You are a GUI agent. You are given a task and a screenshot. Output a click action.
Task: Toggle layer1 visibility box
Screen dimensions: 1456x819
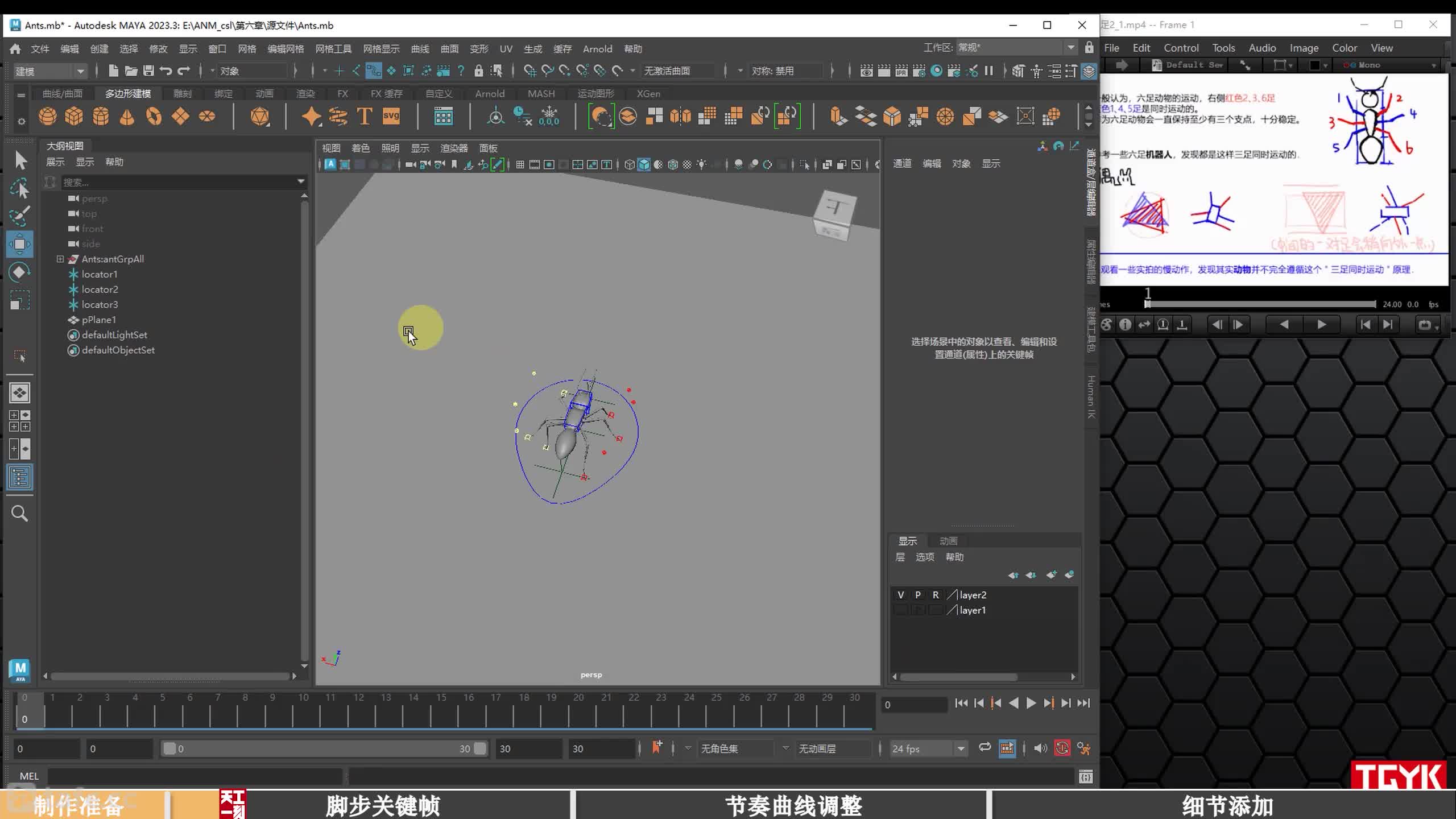point(901,610)
